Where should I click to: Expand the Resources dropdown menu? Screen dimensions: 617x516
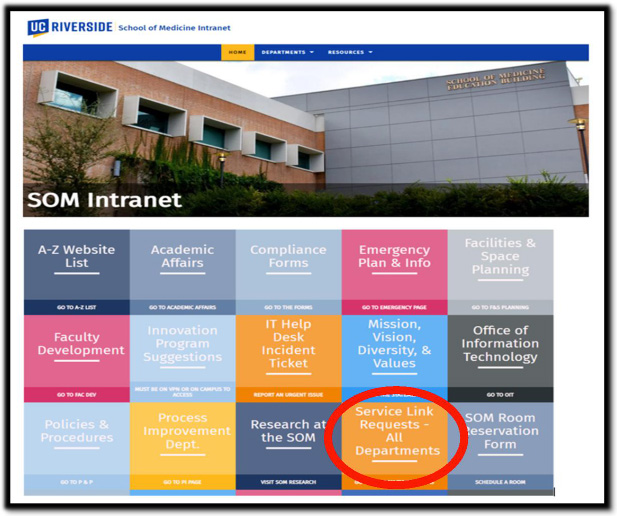(350, 52)
